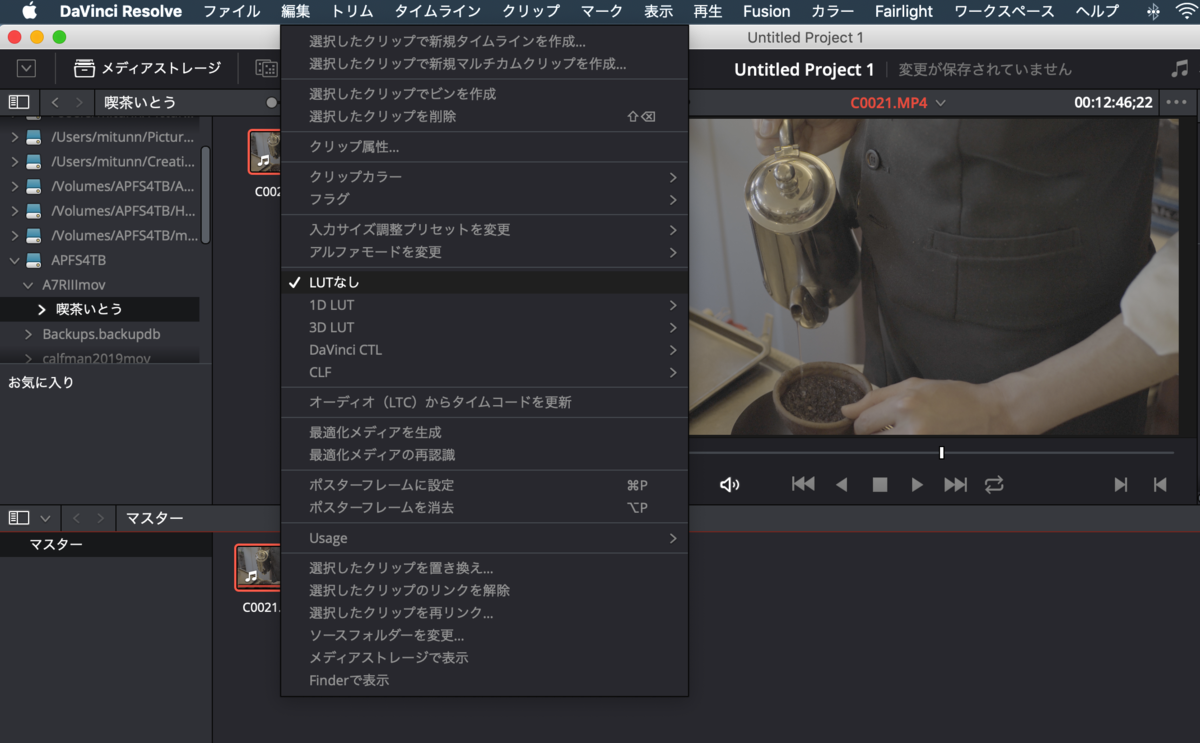
Task: Click the calfman2019mov folder row
Action: [100, 357]
